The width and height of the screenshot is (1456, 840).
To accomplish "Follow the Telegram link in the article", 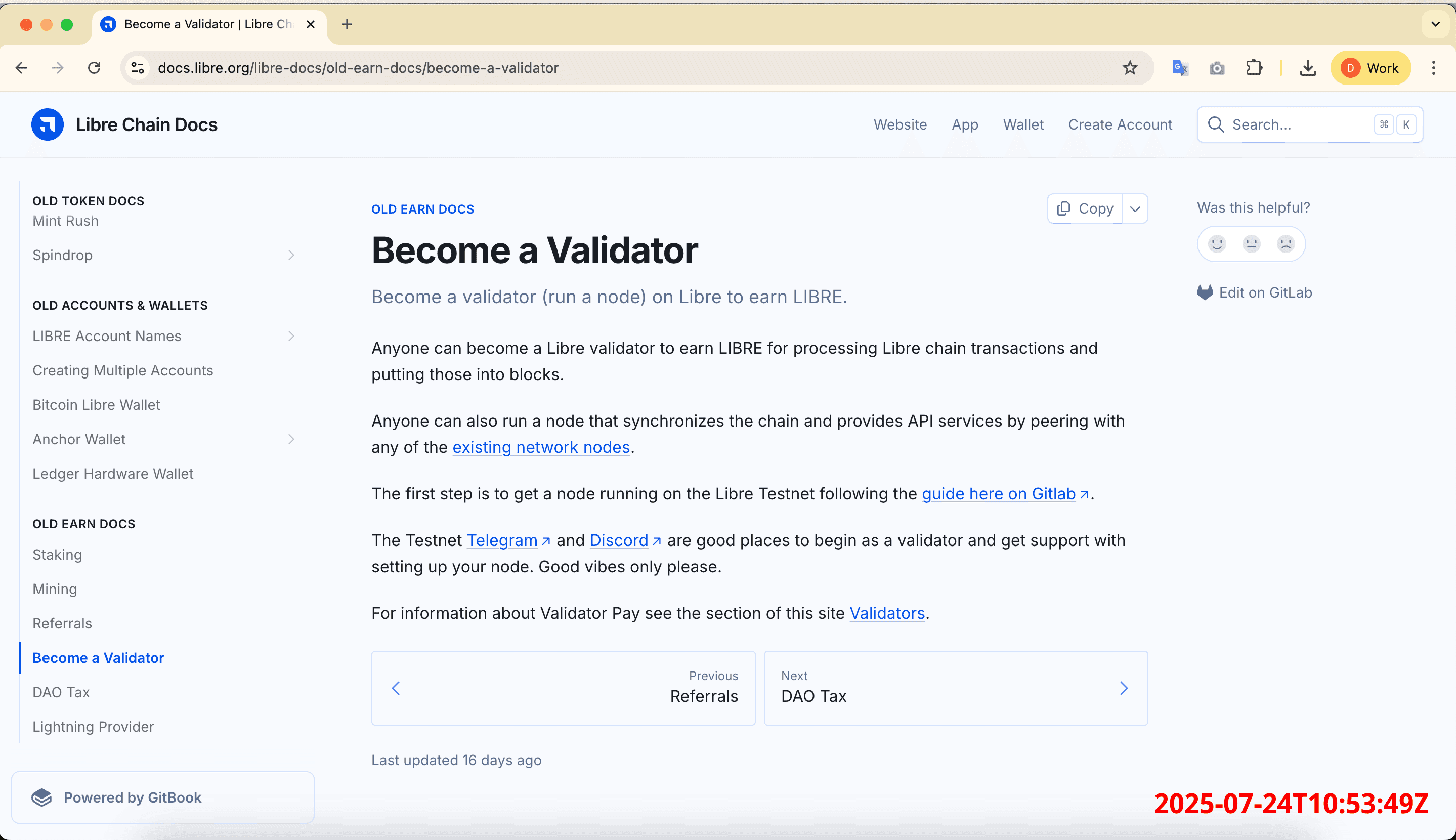I will point(502,540).
